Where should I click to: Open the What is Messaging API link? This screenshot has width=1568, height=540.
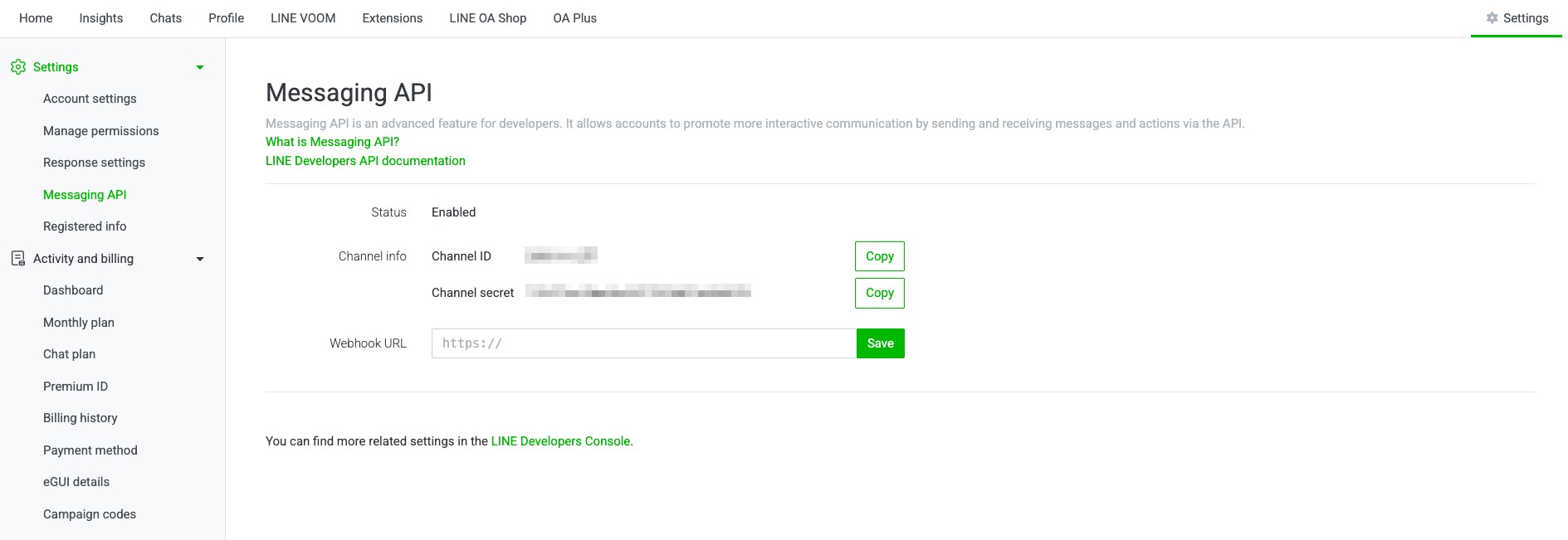tap(332, 142)
